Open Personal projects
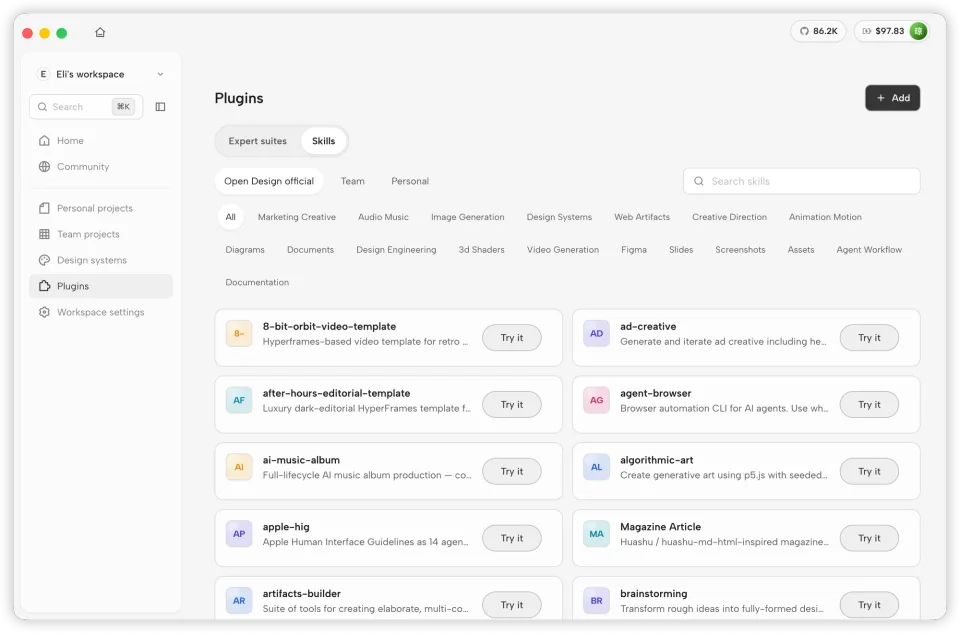Screen dimensions: 960x633 point(101,208)
